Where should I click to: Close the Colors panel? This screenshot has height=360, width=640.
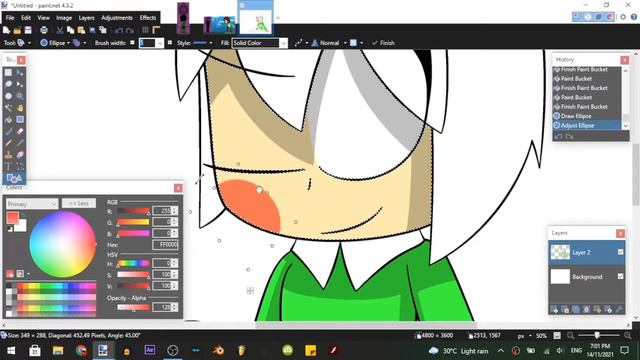click(178, 188)
